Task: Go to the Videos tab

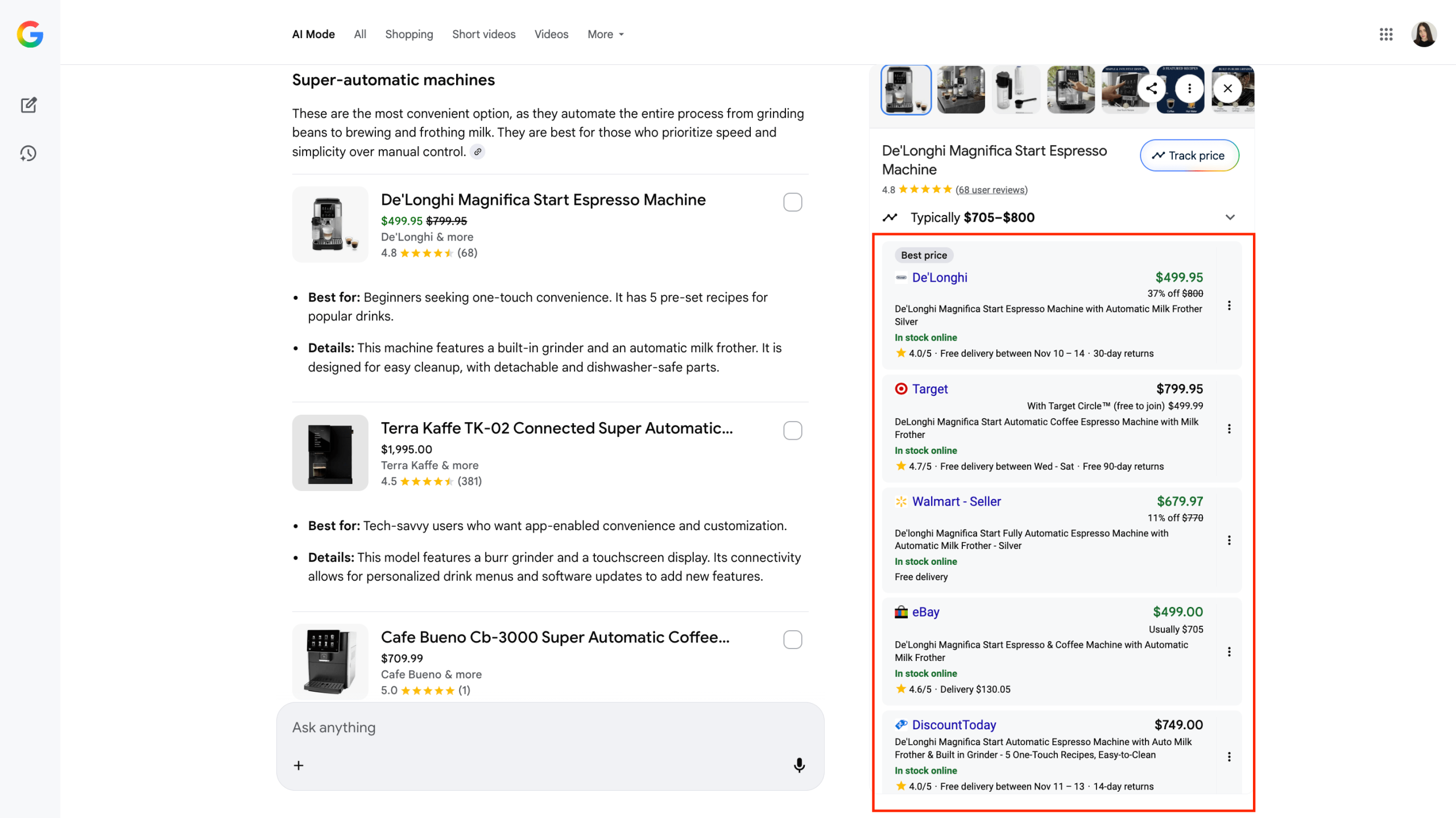Action: [551, 34]
